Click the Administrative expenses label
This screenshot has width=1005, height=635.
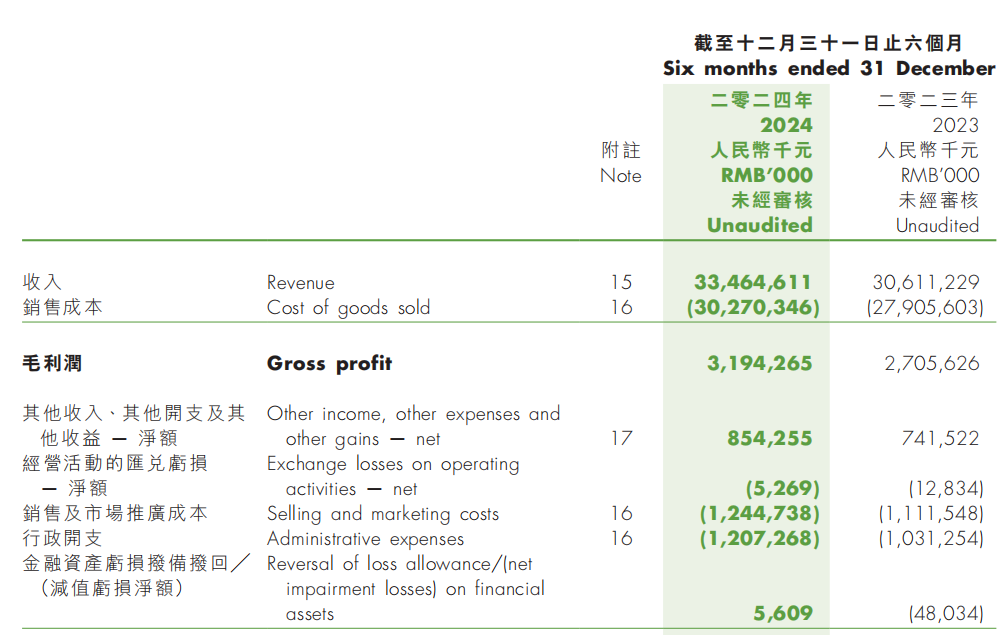coord(365,539)
